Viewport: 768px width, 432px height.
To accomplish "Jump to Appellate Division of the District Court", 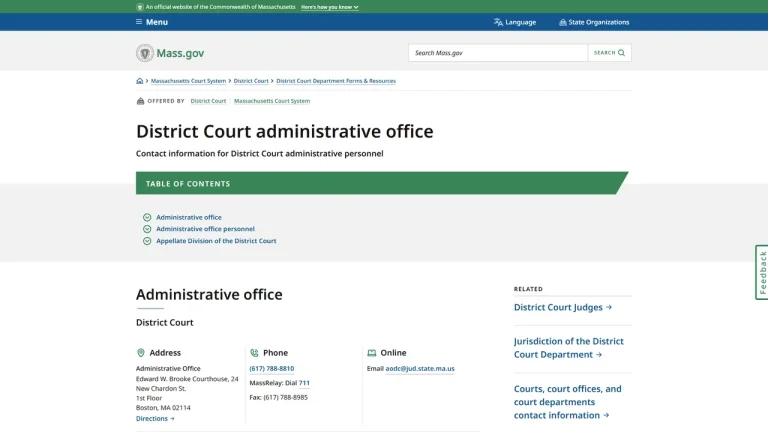I will coord(216,241).
